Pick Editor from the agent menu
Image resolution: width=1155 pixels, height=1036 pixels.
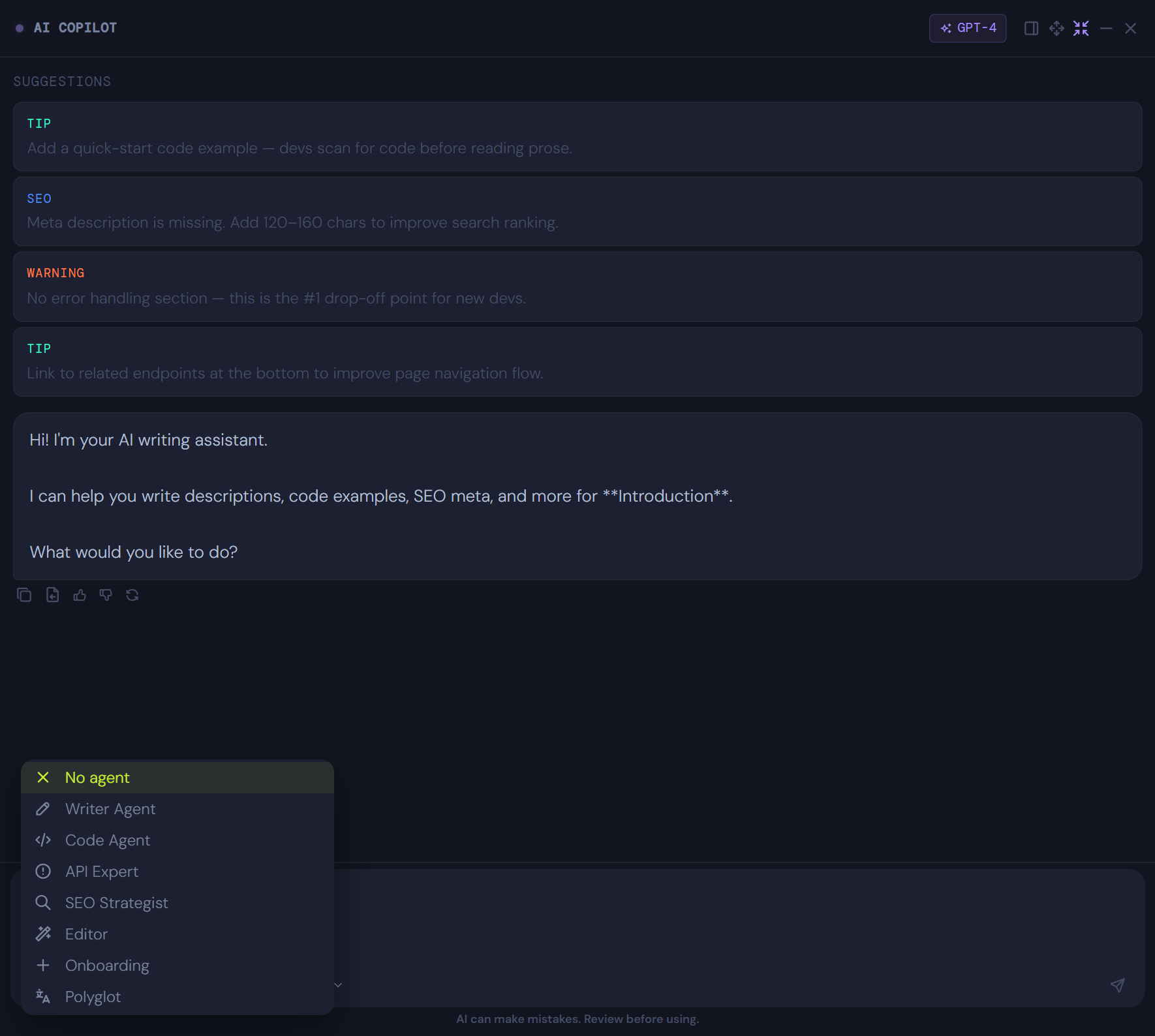(x=86, y=934)
